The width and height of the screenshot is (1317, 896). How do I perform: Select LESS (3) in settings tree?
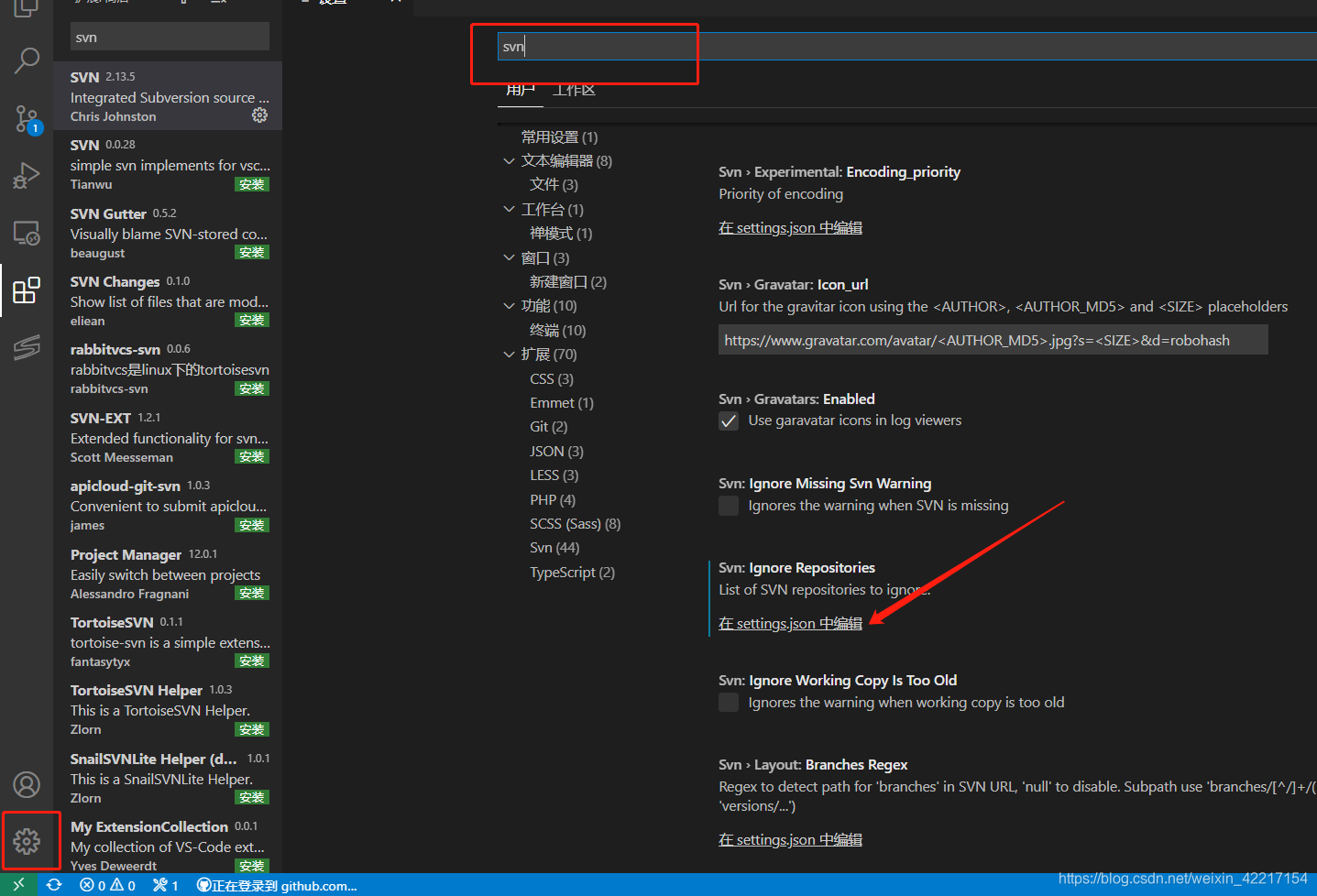pyautogui.click(x=554, y=475)
